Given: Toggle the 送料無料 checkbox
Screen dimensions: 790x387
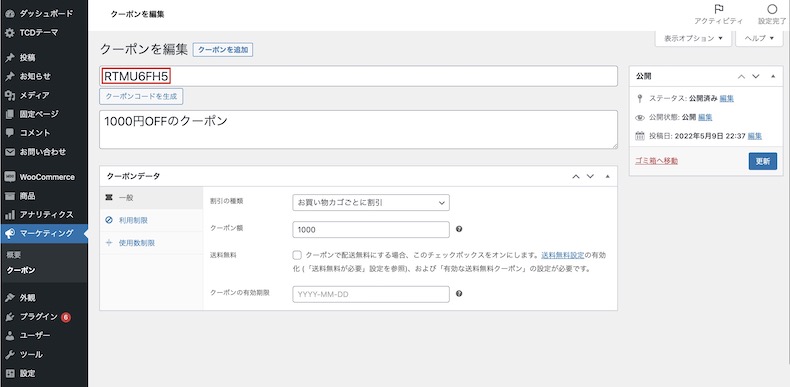Looking at the screenshot, I should click(297, 255).
